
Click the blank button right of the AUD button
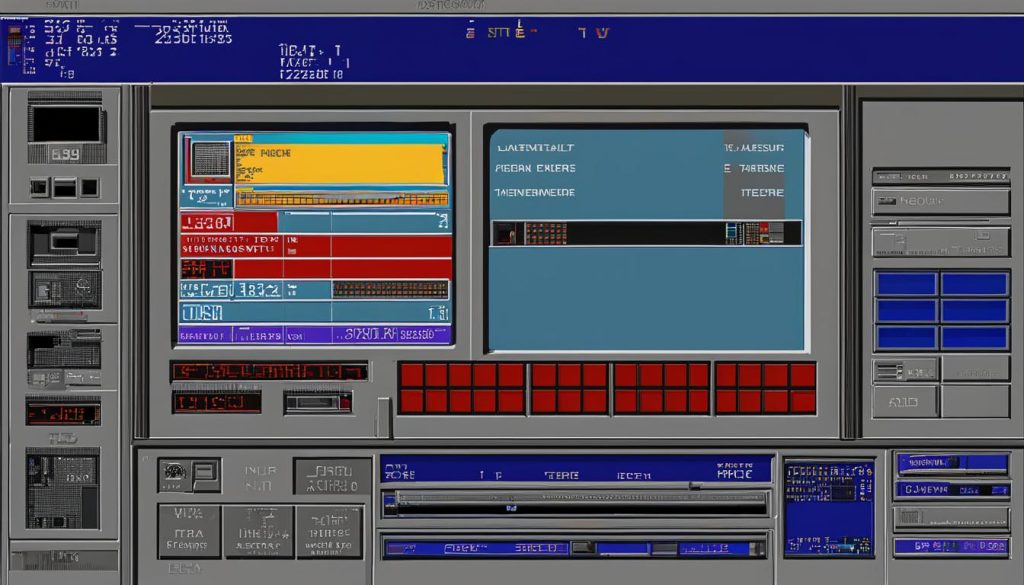pos(975,402)
